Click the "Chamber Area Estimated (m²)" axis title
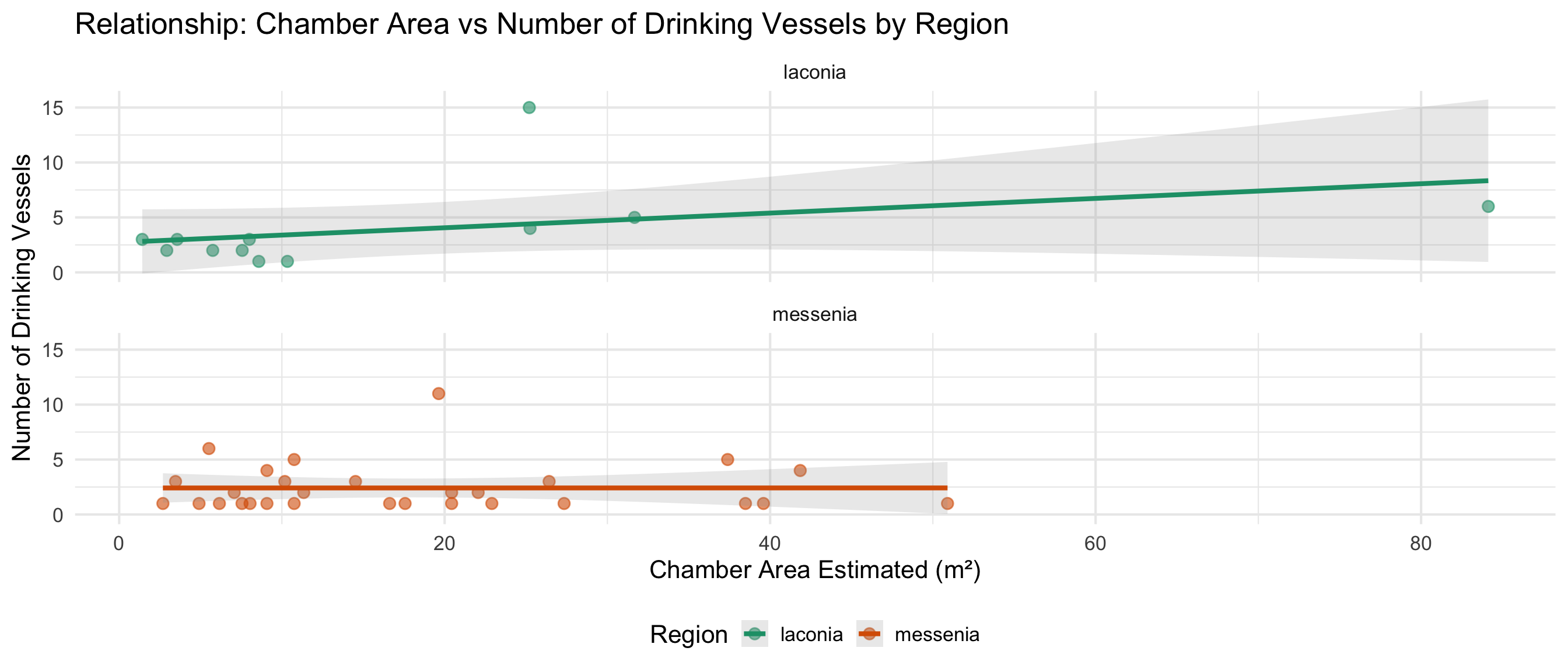The height and width of the screenshot is (672, 1568). point(814,570)
